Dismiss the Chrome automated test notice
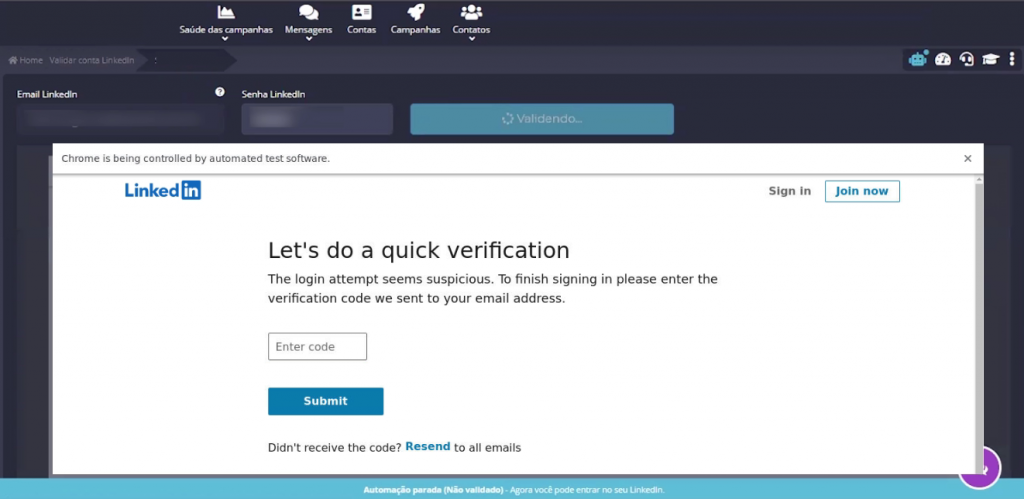1024x499 pixels. point(967,158)
